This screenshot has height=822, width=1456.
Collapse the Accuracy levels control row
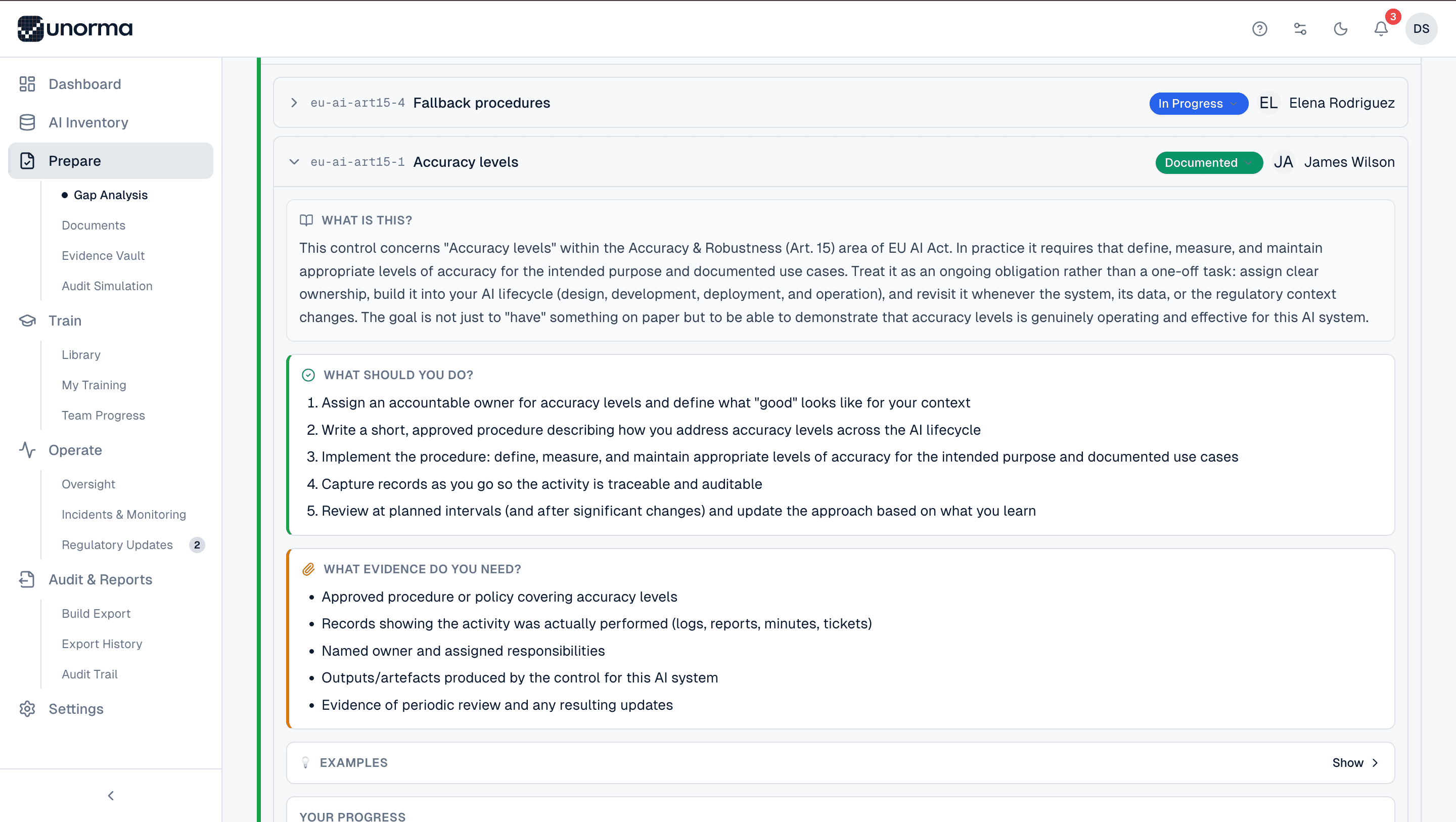[x=294, y=162]
